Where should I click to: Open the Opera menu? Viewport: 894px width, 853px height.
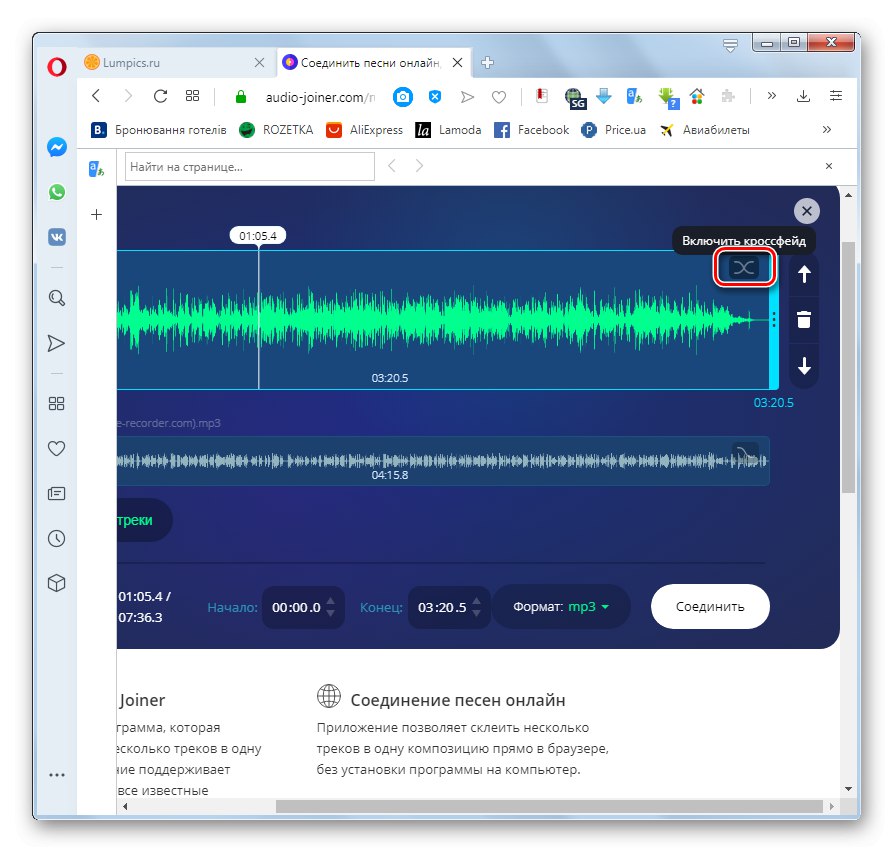[x=56, y=67]
